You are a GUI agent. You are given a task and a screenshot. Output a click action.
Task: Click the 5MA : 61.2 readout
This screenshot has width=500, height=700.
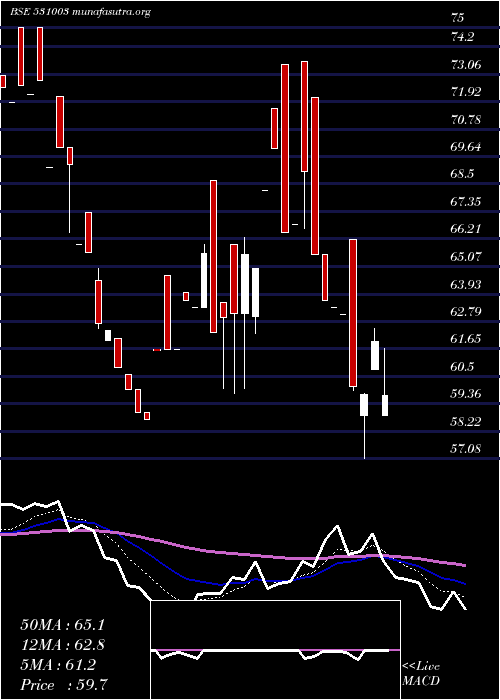tap(58, 665)
